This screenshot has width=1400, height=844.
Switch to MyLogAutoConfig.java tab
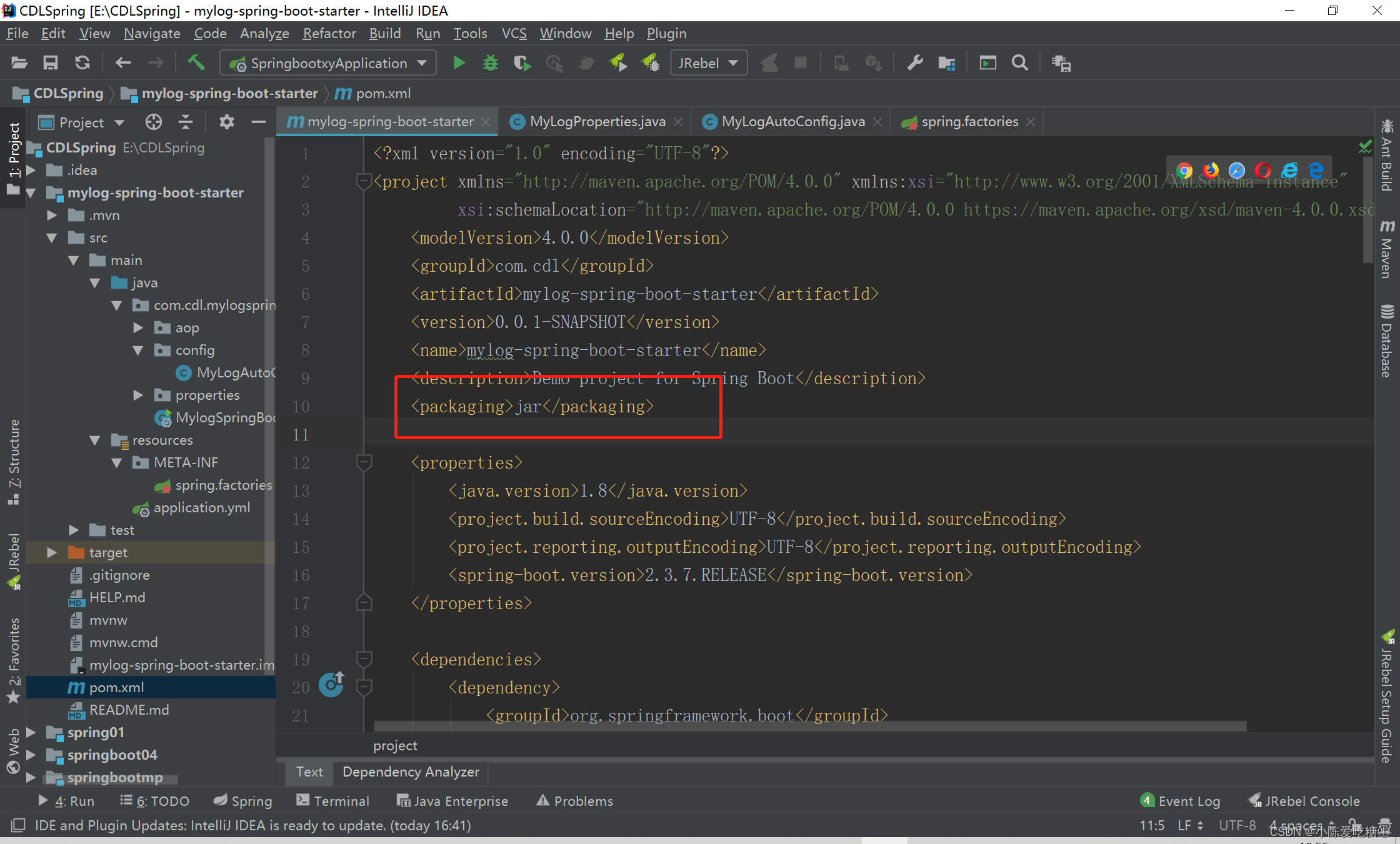[x=792, y=122]
